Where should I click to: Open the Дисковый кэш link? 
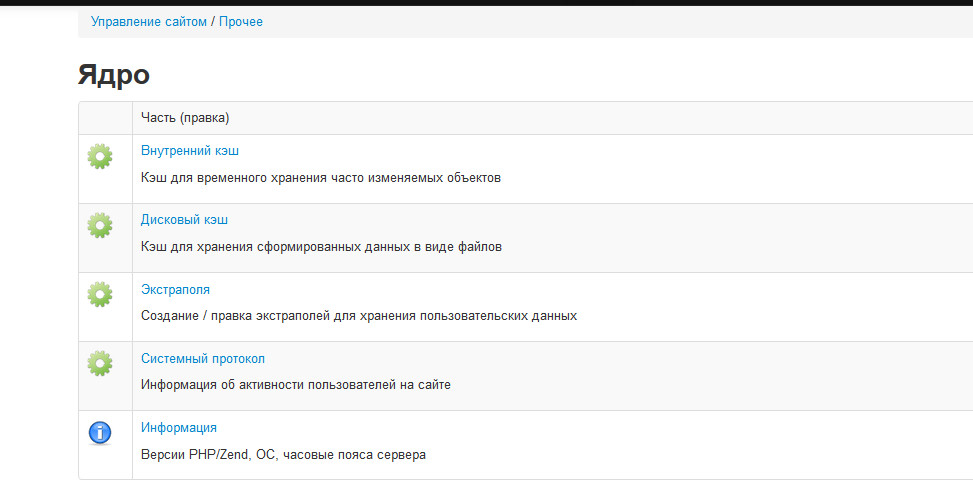coord(184,220)
